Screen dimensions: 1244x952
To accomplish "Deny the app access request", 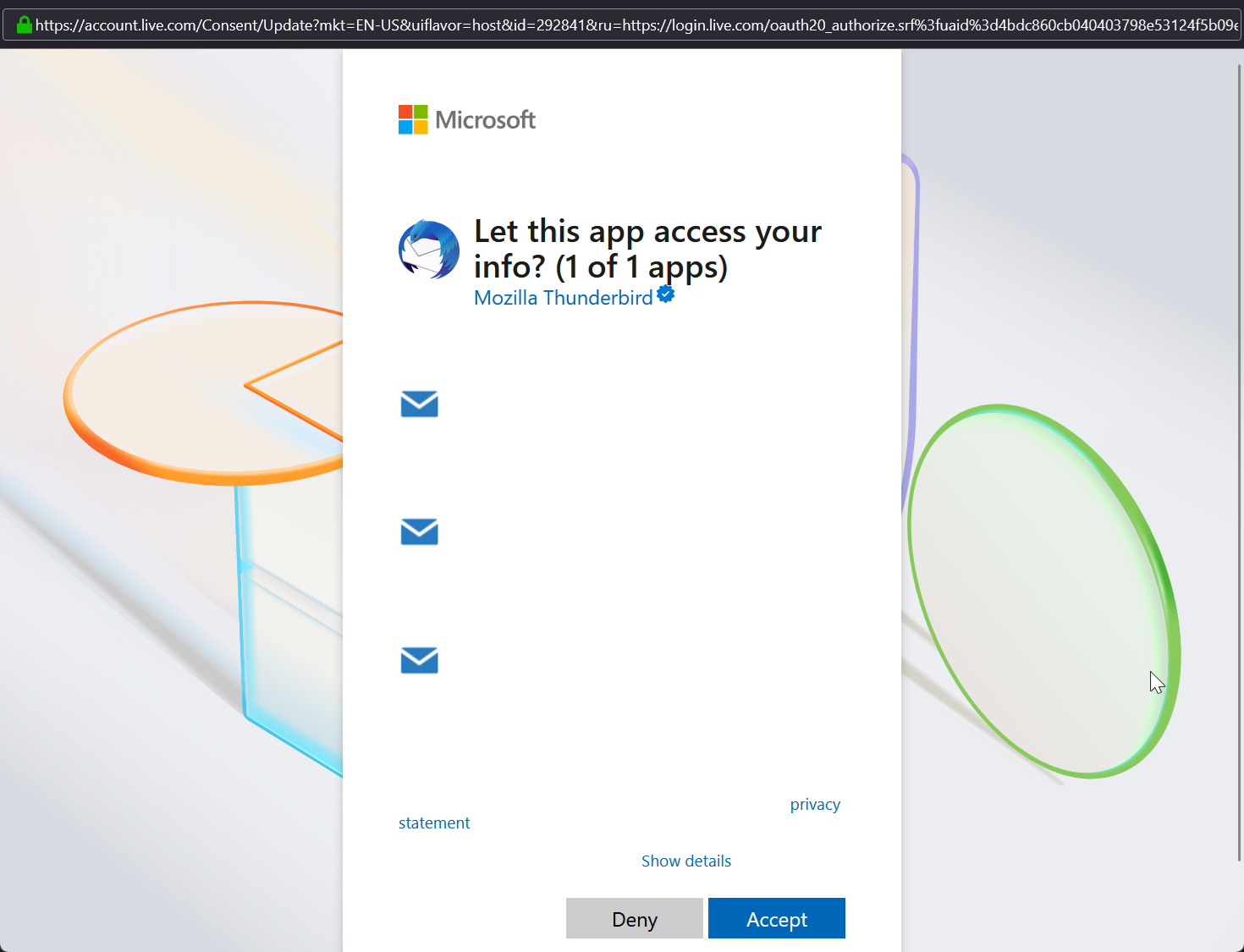I will pos(635,918).
